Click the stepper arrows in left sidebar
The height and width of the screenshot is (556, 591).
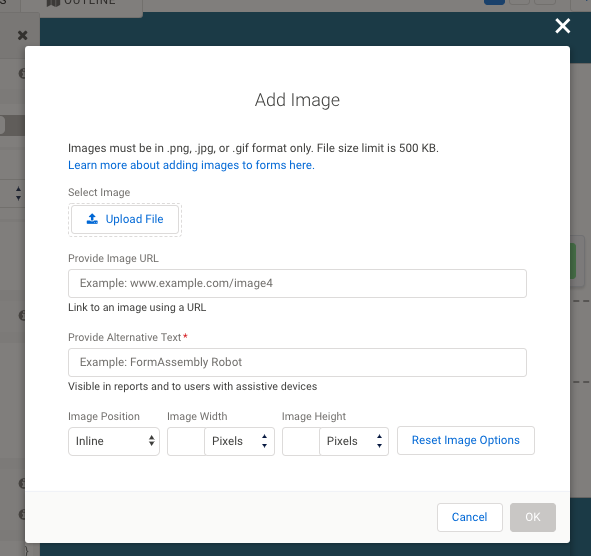[18, 193]
